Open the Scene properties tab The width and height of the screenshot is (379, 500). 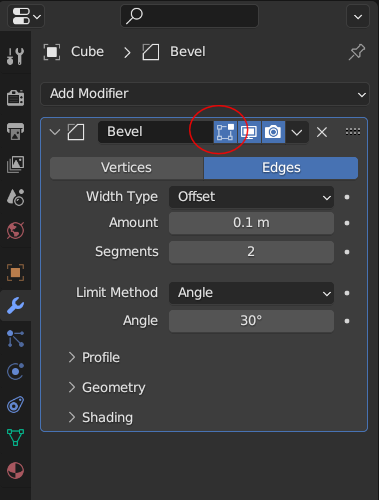(15, 197)
